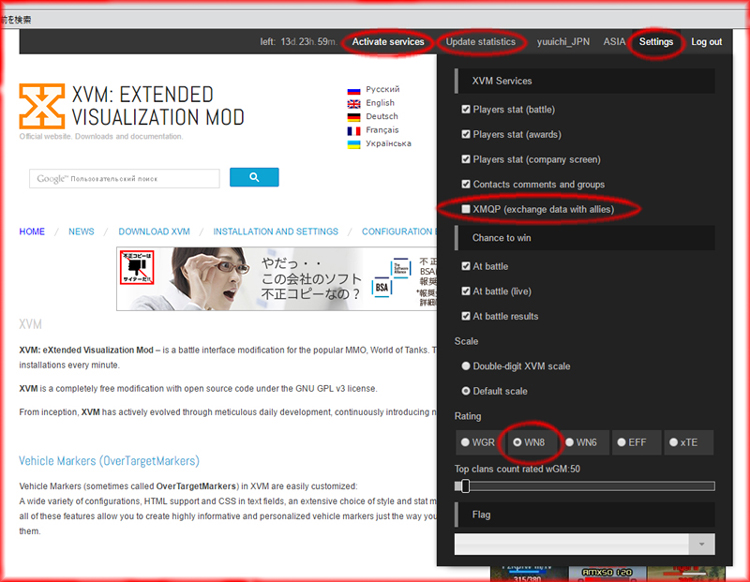Toggle At battle (live) checkbox

pos(466,291)
